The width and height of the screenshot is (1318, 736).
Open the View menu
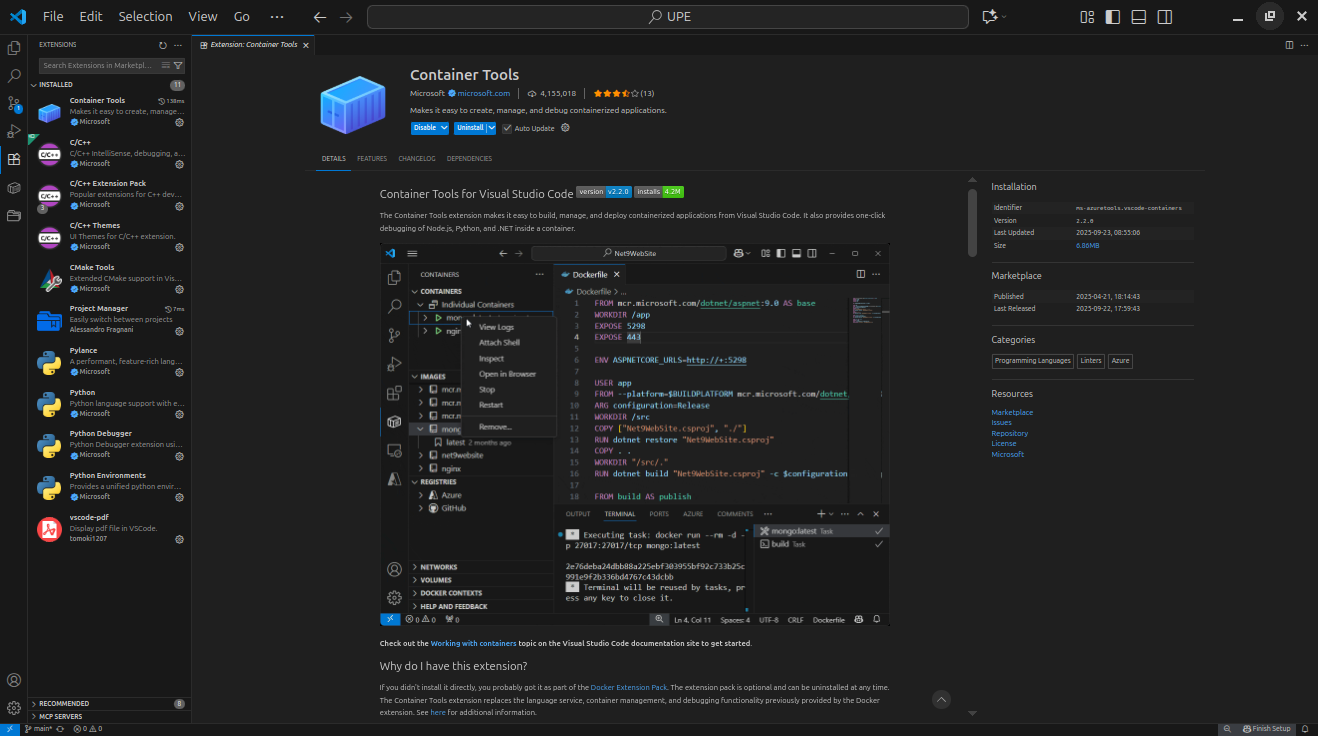pyautogui.click(x=202, y=16)
